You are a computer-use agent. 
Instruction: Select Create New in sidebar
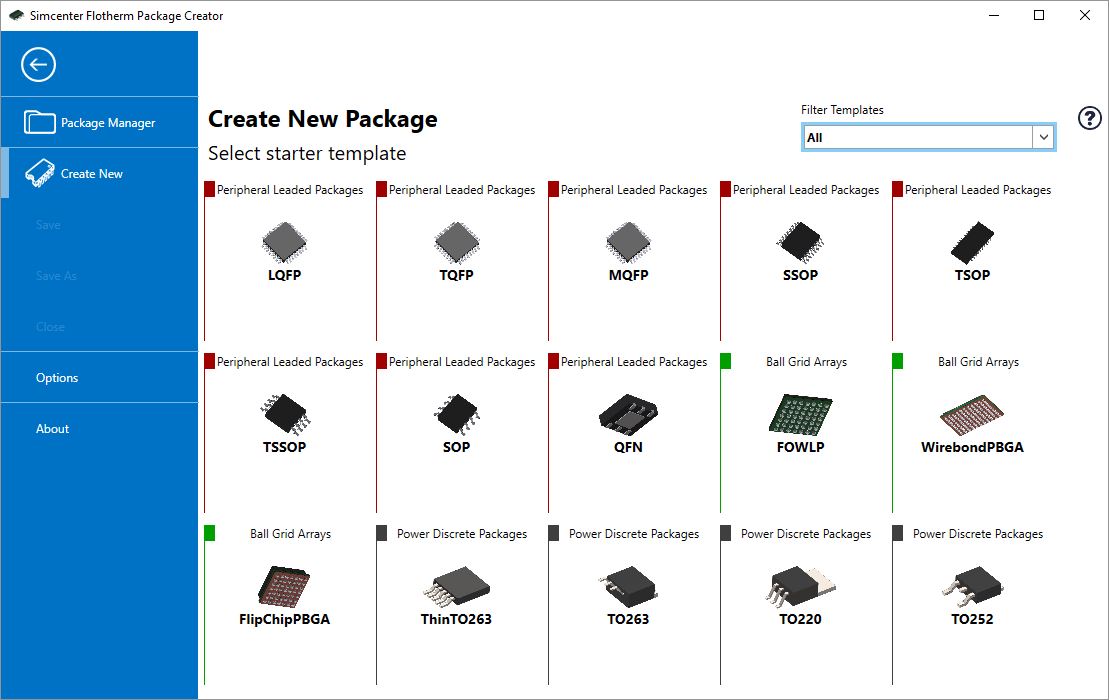[99, 173]
